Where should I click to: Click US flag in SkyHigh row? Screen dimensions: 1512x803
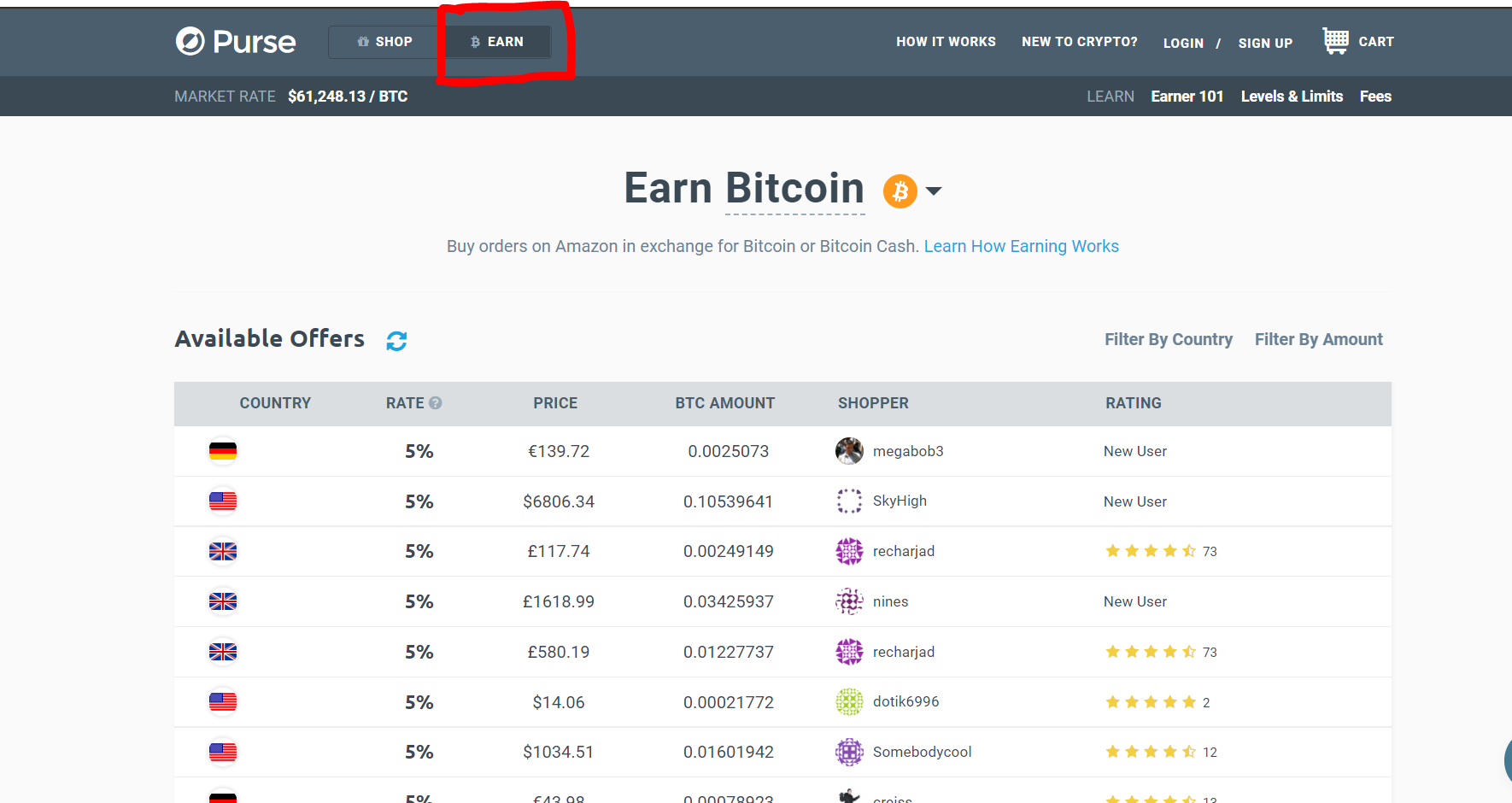coord(223,501)
